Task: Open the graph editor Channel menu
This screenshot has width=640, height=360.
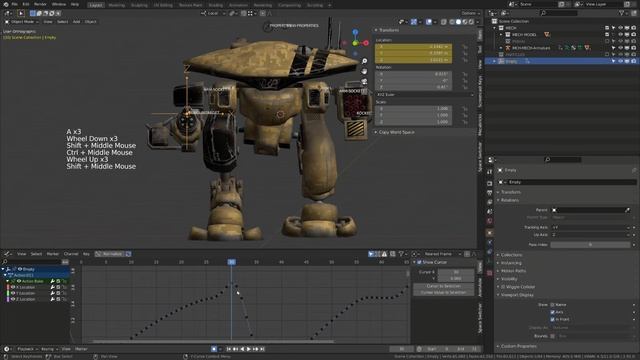Action: pos(71,254)
